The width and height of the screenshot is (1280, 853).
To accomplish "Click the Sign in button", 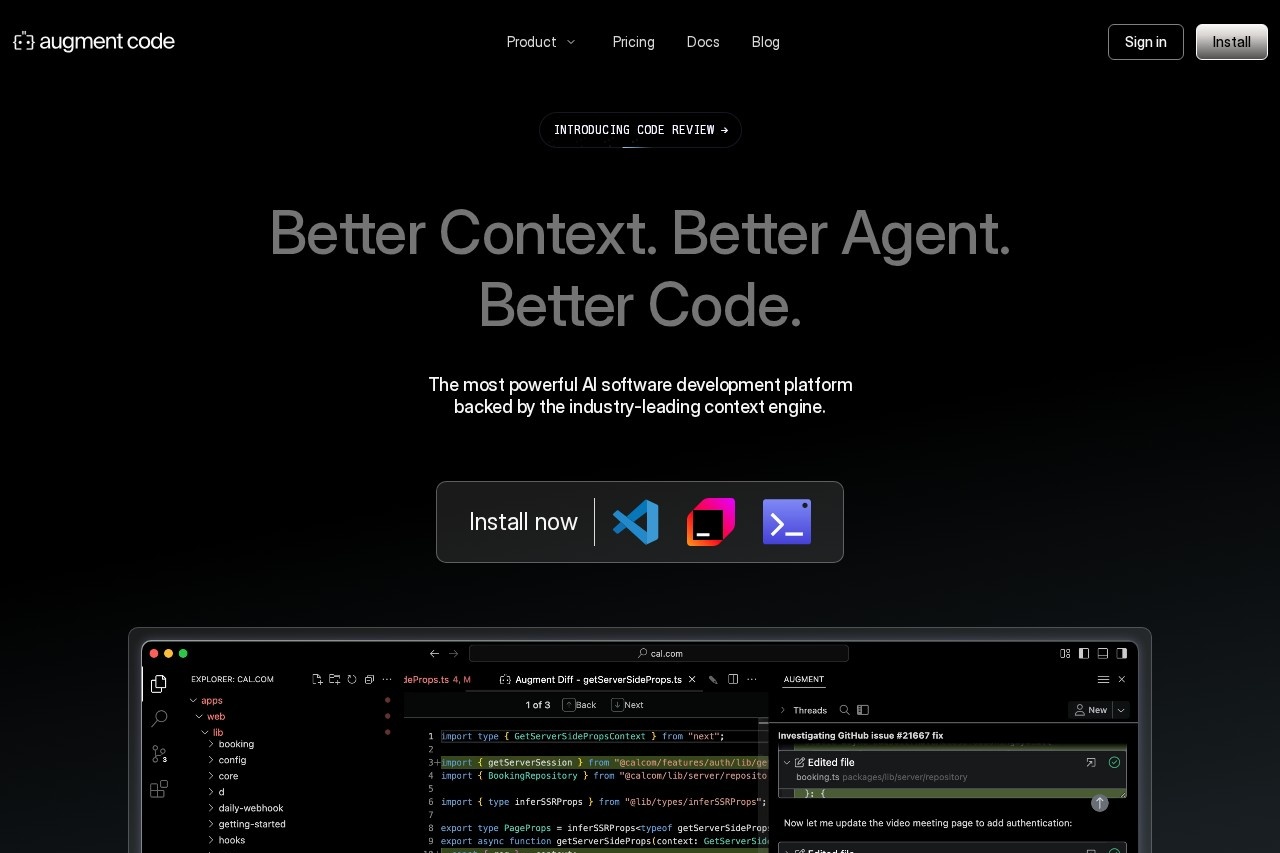I will (x=1145, y=42).
